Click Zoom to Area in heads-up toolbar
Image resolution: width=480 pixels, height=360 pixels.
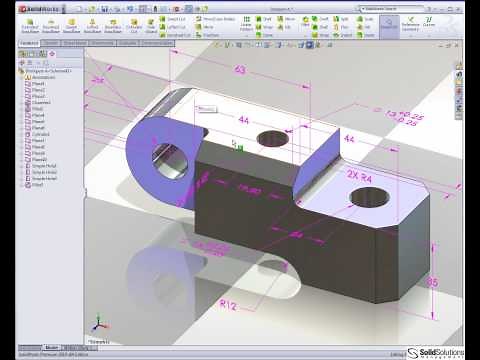click(227, 45)
